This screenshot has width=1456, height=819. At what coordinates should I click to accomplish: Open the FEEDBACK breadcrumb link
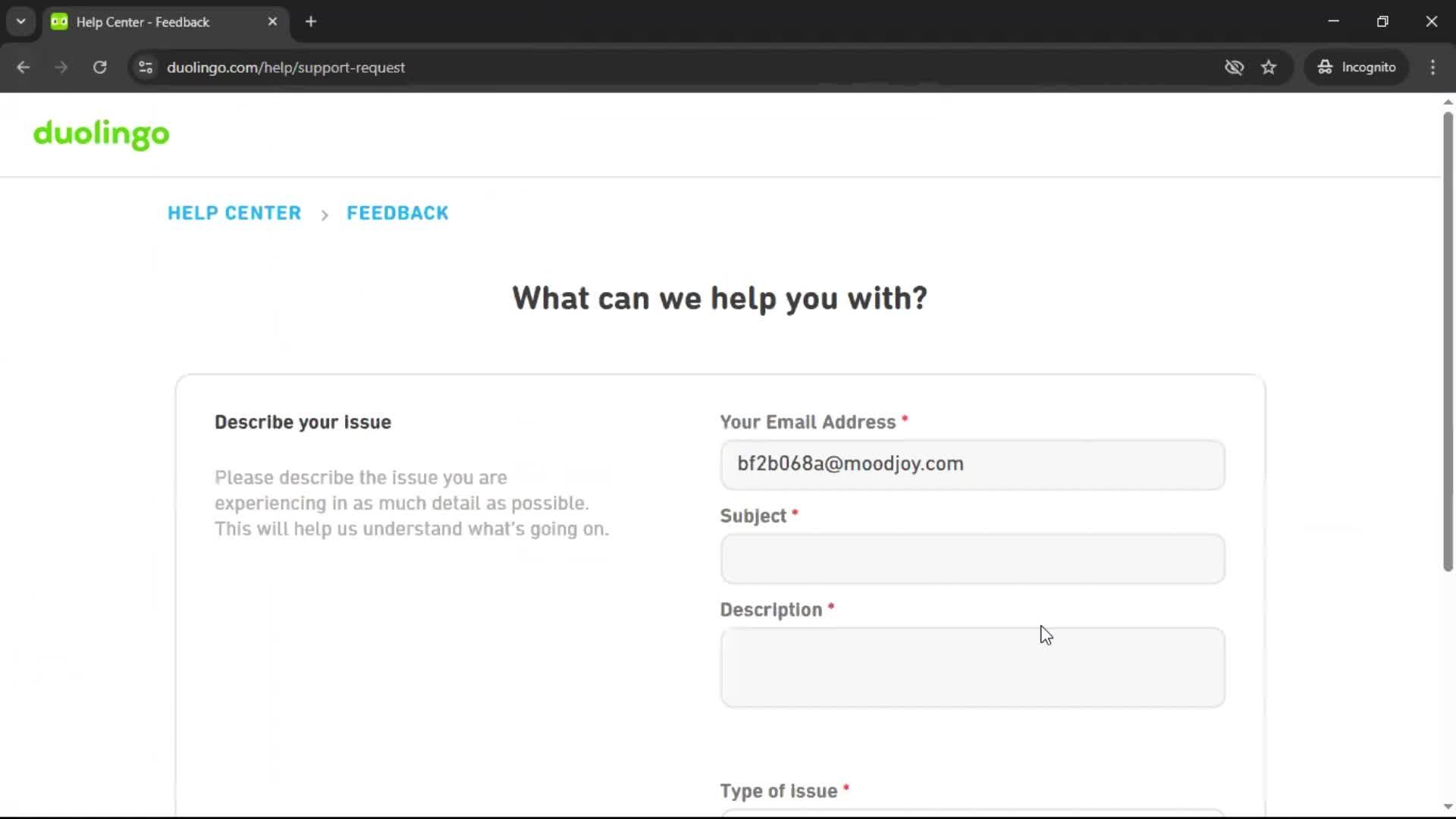[397, 213]
